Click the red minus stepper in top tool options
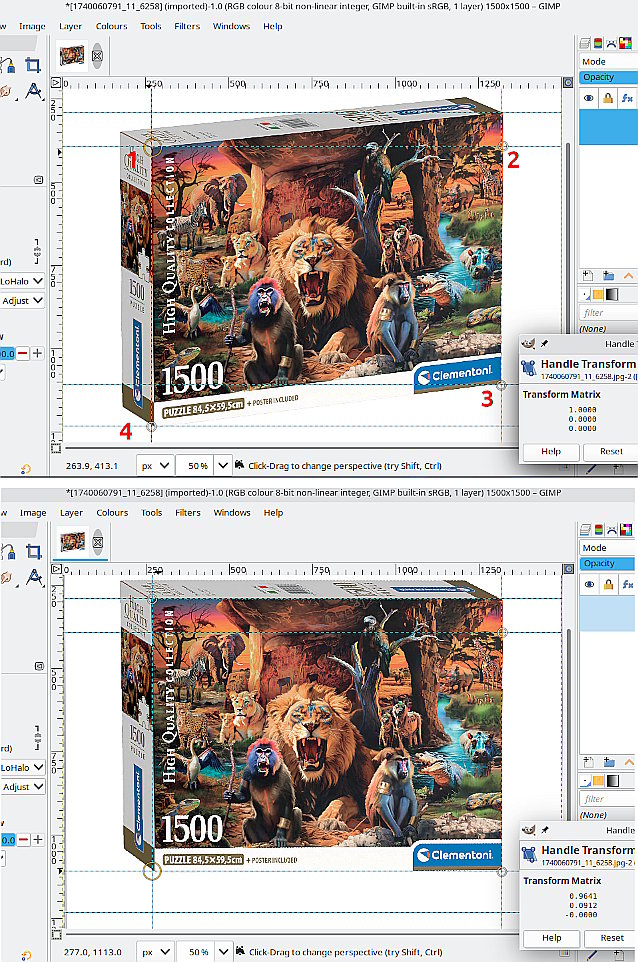638x962 pixels. [x=23, y=353]
